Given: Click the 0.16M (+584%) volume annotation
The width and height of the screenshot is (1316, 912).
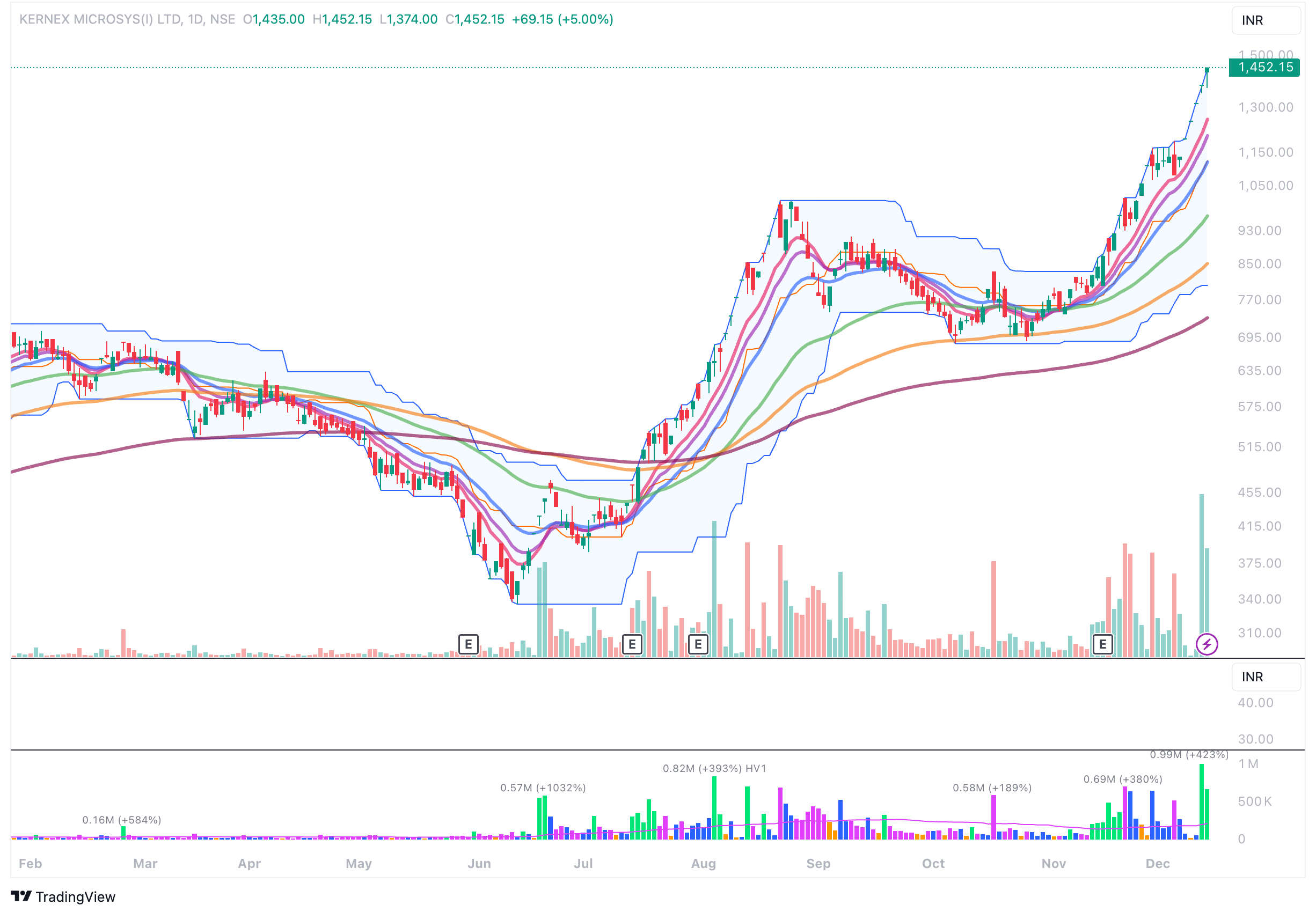Looking at the screenshot, I should pyautogui.click(x=122, y=820).
